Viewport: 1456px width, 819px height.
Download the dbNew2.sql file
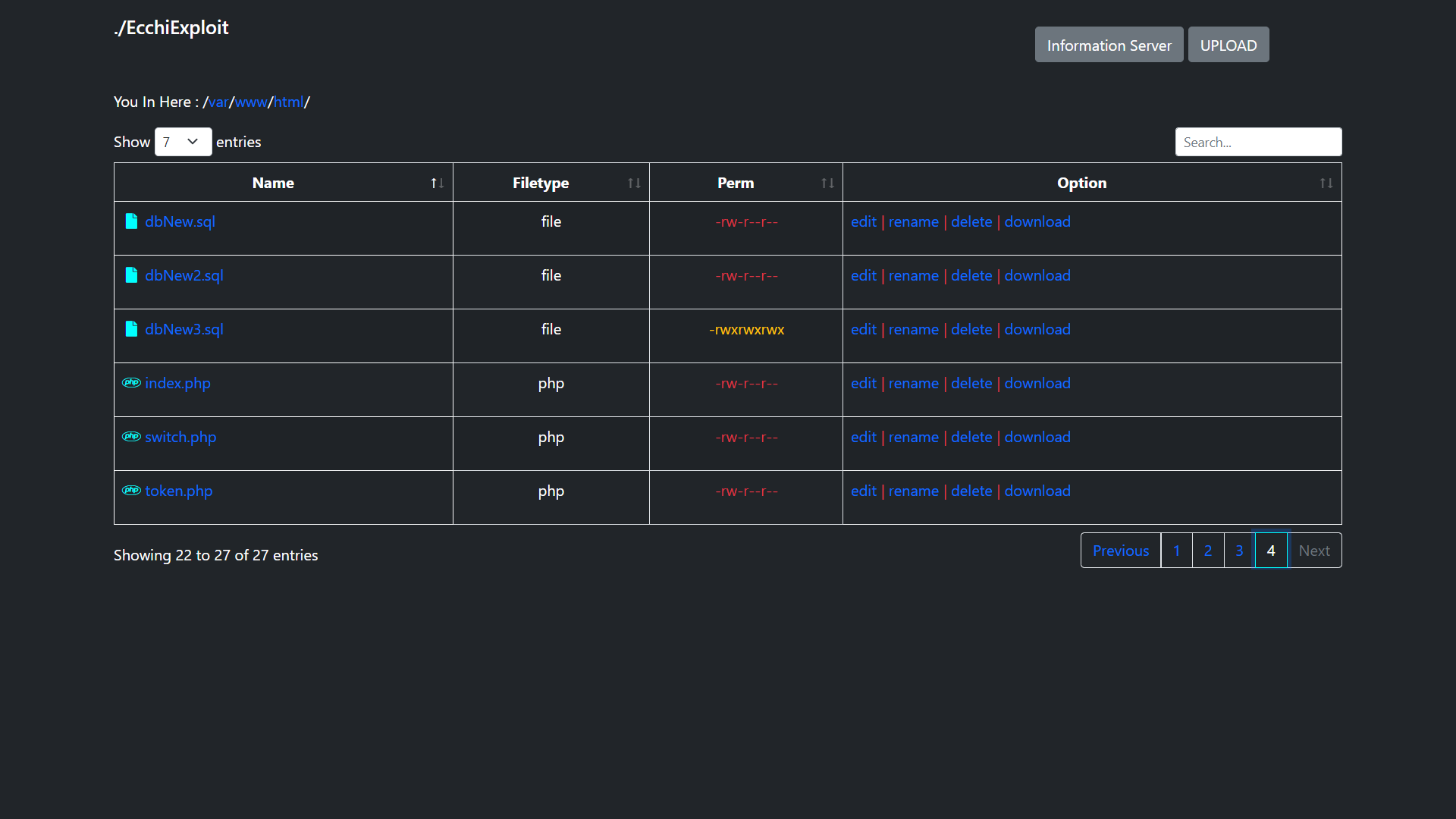coord(1037,275)
